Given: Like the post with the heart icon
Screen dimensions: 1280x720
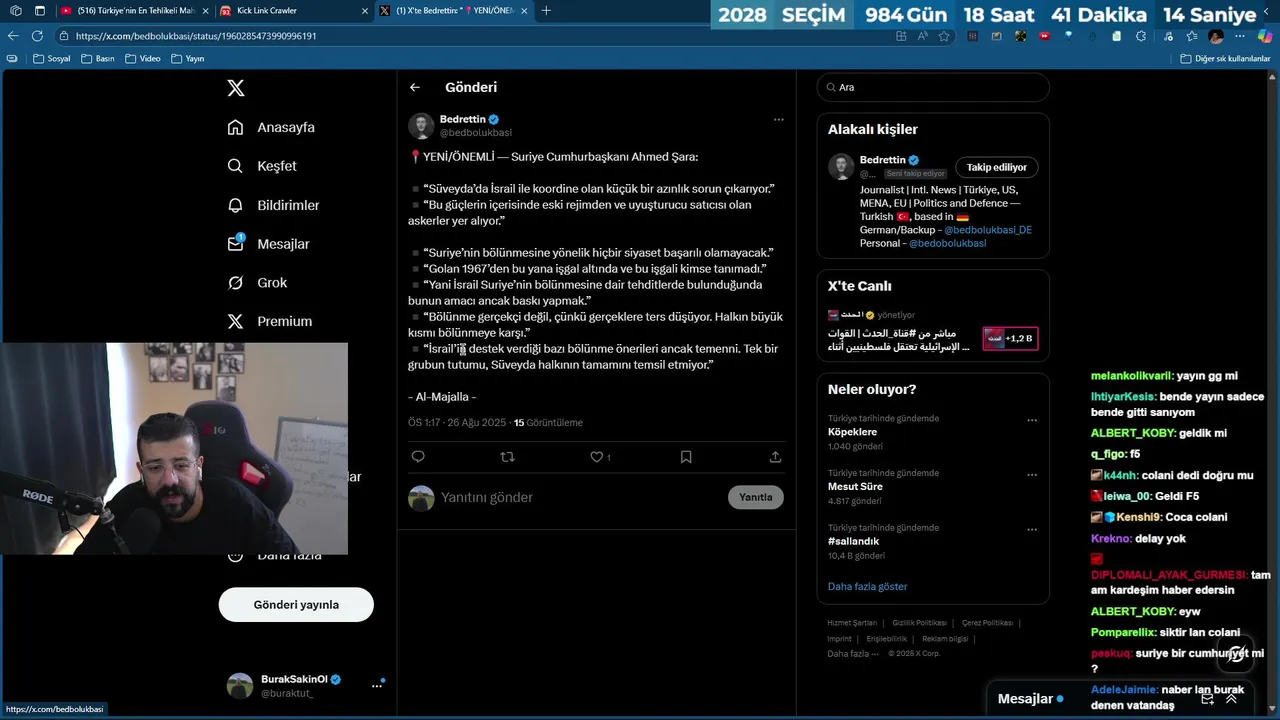Looking at the screenshot, I should [x=597, y=457].
